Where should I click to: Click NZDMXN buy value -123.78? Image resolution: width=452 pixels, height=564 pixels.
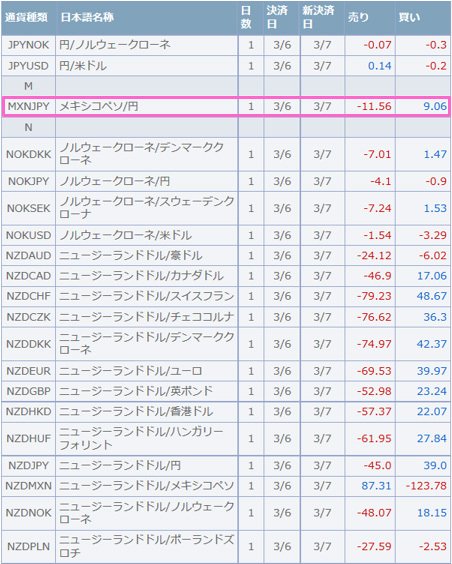pyautogui.click(x=426, y=486)
